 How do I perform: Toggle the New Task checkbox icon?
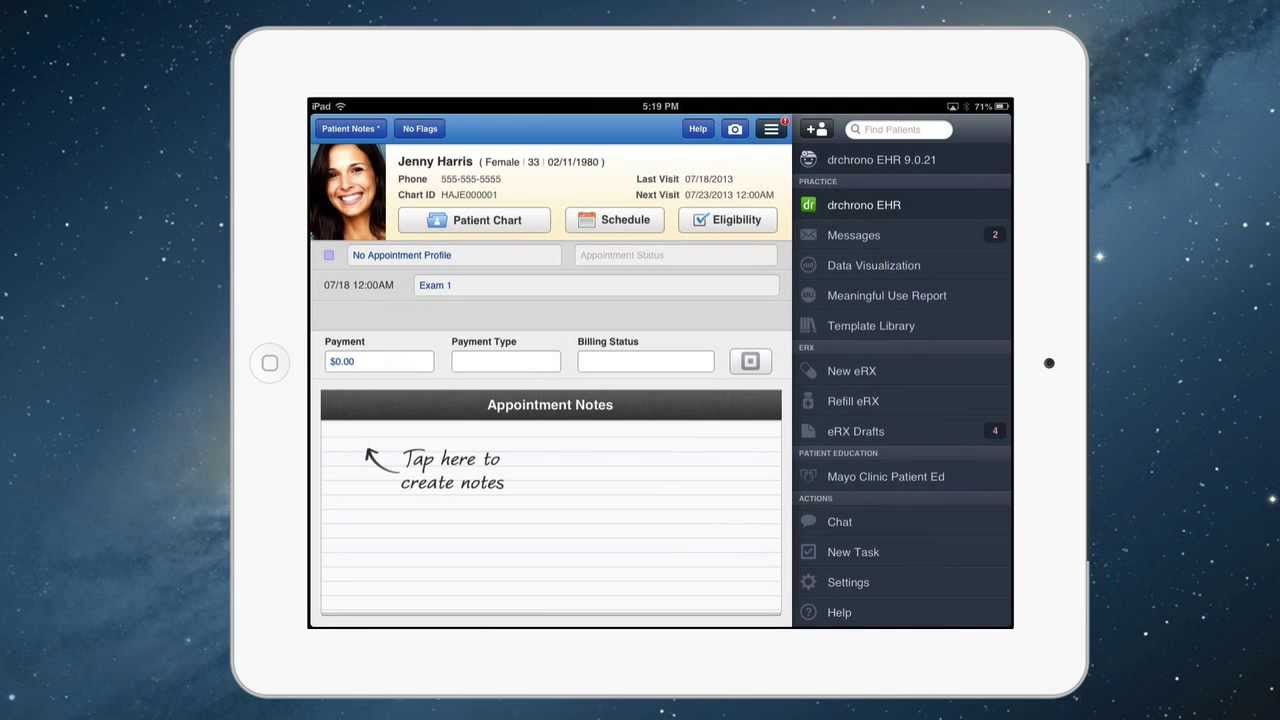(808, 552)
